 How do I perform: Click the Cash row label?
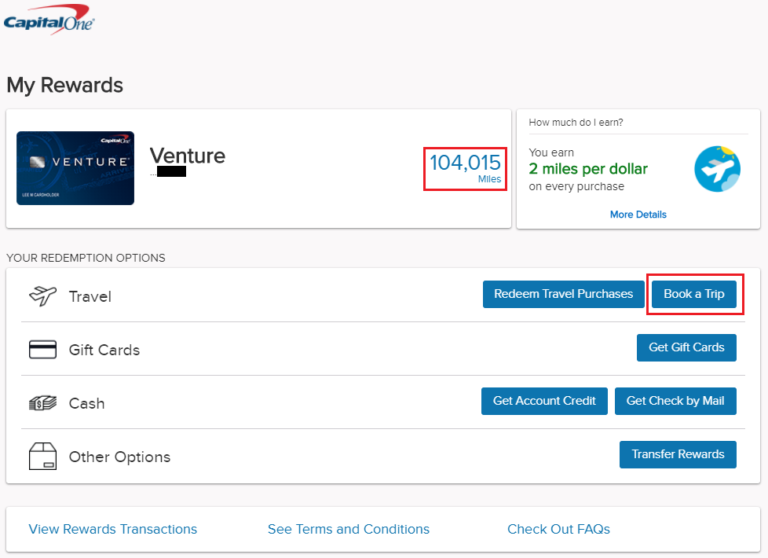pos(87,403)
